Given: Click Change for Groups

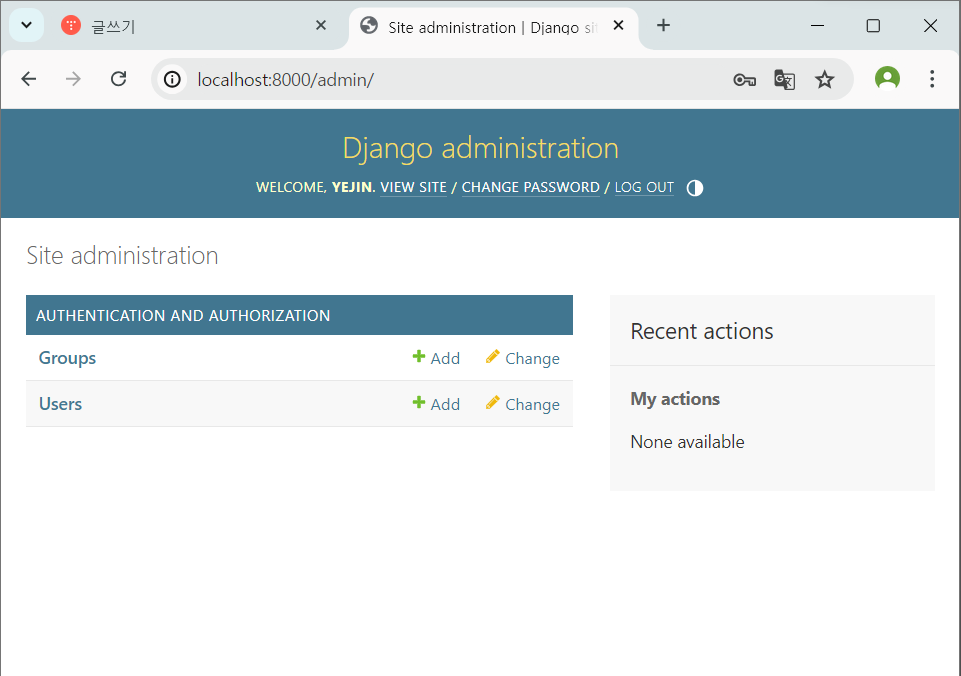Looking at the screenshot, I should pyautogui.click(x=523, y=359).
